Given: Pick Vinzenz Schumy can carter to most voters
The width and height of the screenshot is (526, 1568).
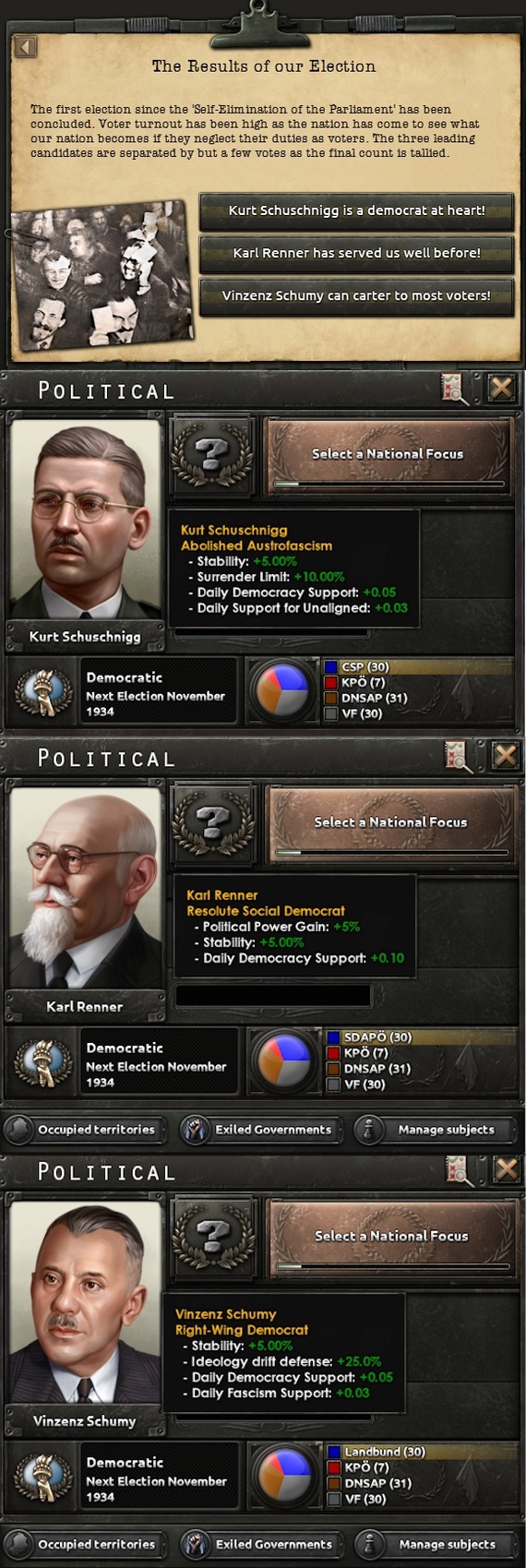Looking at the screenshot, I should pos(356,295).
